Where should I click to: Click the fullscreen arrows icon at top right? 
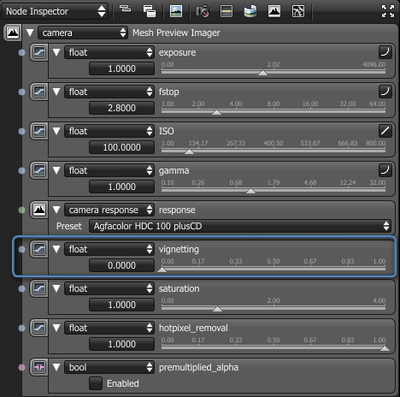388,11
